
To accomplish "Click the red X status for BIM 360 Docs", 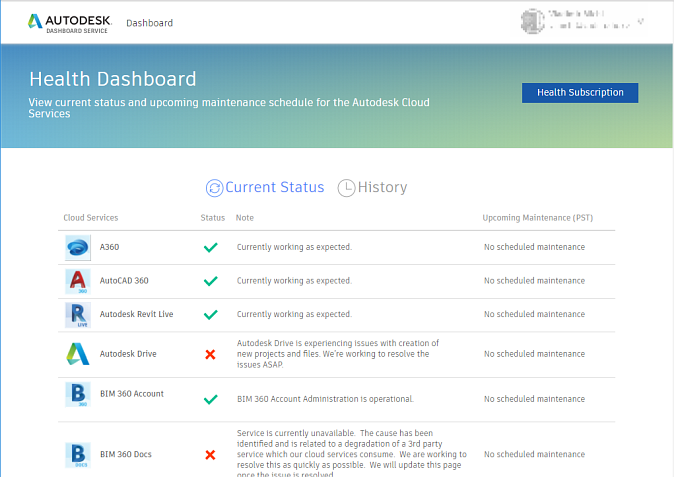I will pos(210,455).
